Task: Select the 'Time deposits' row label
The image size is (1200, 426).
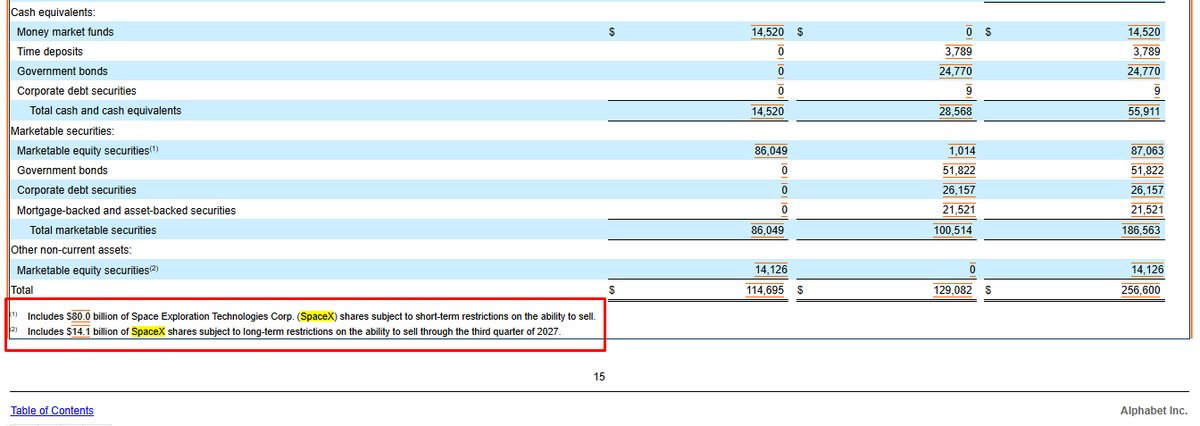Action: (50, 51)
